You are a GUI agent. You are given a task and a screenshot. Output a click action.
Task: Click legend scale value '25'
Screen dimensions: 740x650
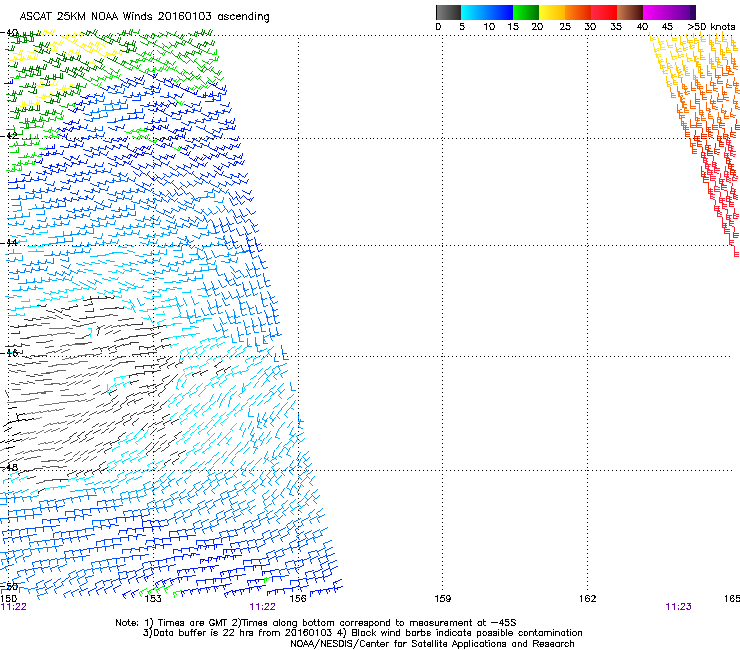(565, 27)
